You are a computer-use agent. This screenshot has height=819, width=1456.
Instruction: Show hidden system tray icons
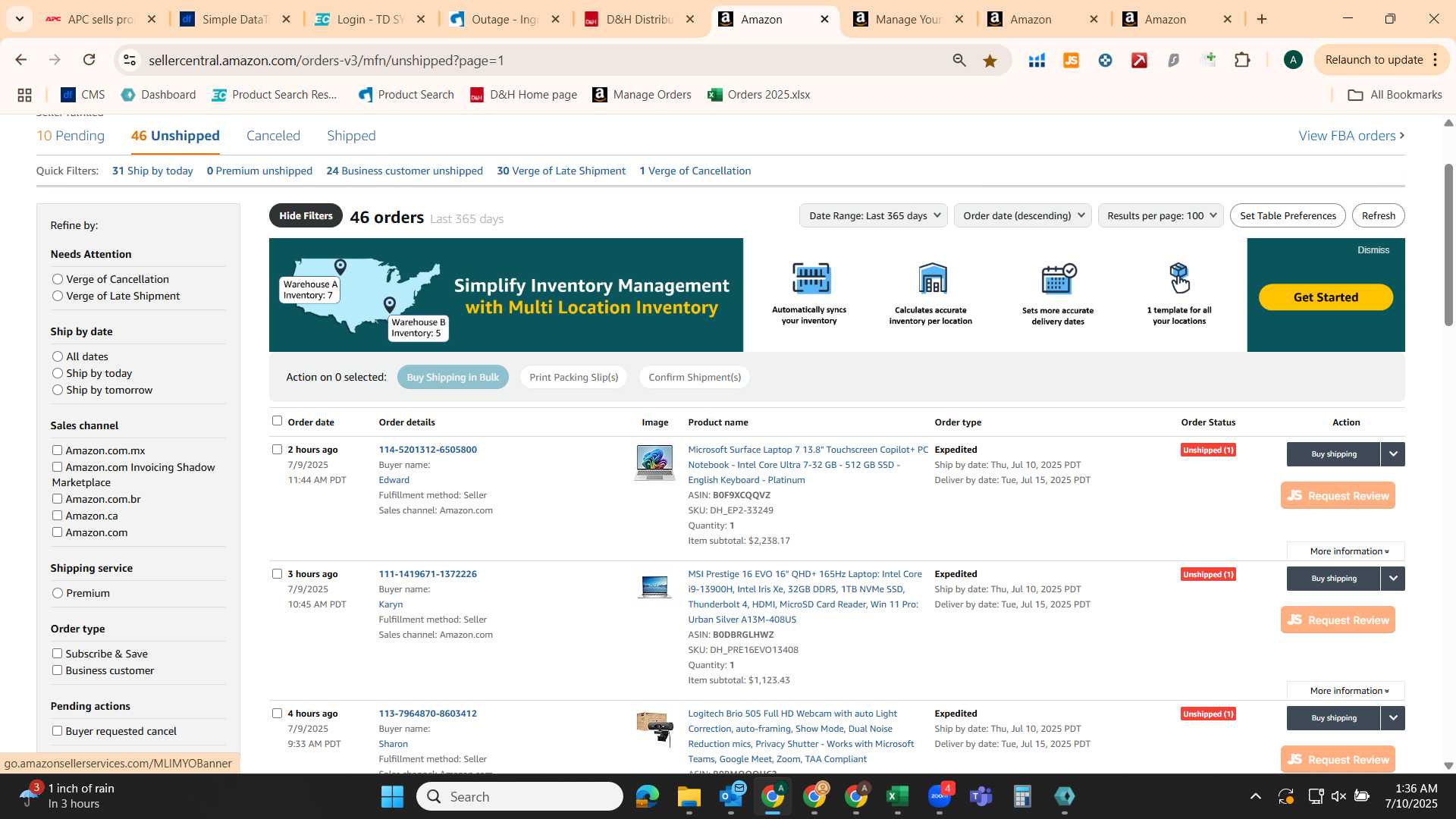click(1255, 796)
